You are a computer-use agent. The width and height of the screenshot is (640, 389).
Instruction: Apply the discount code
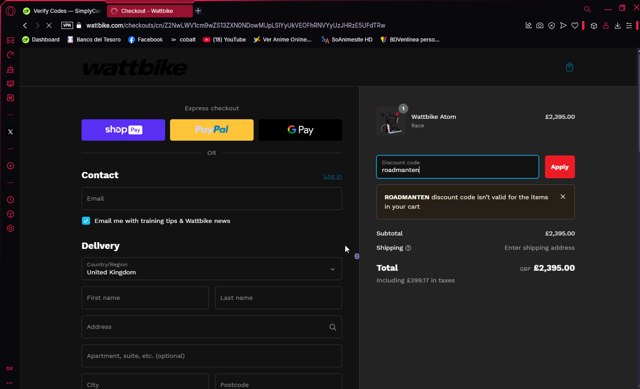[x=560, y=167]
